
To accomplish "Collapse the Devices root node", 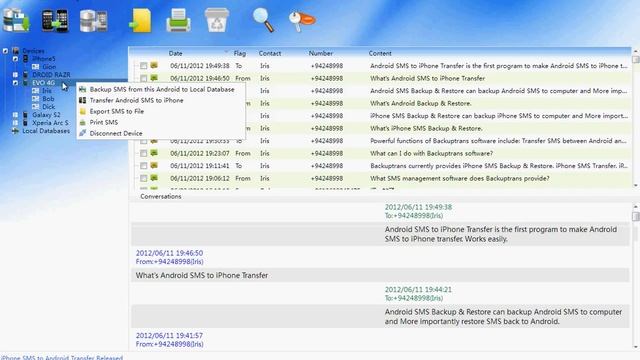I will (x=5, y=51).
